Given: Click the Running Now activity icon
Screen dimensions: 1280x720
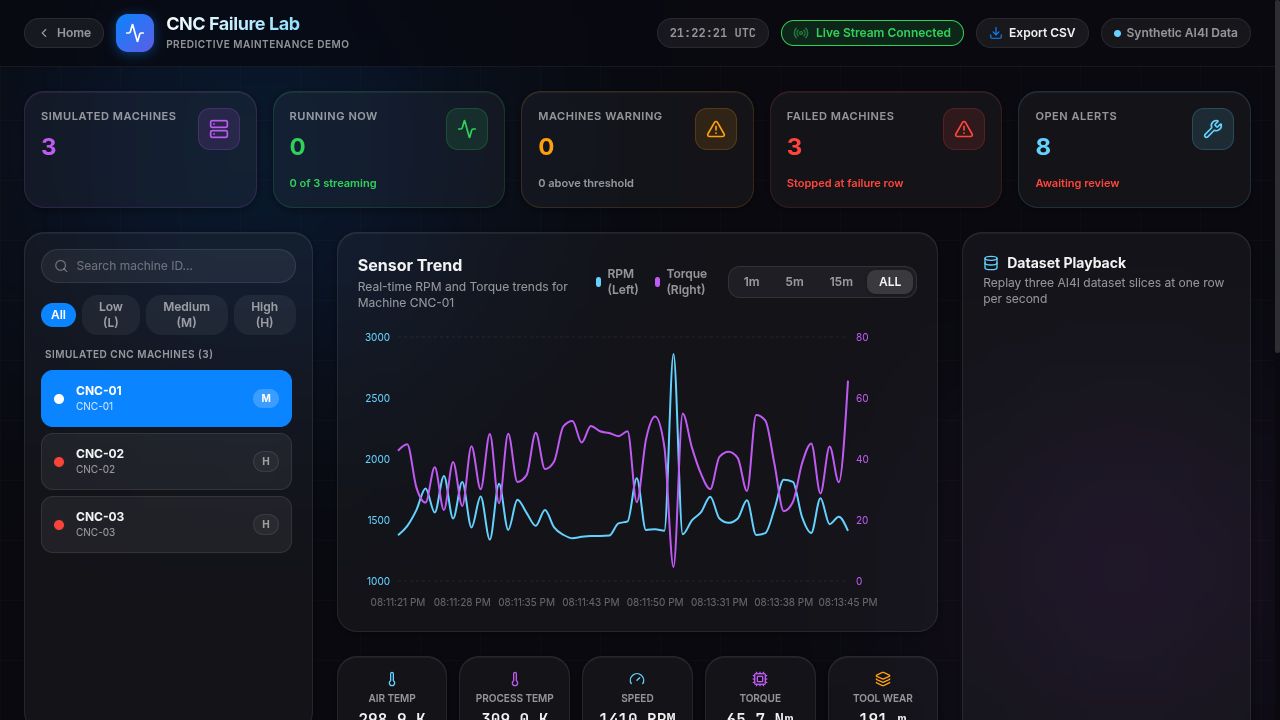Looking at the screenshot, I should [x=467, y=129].
